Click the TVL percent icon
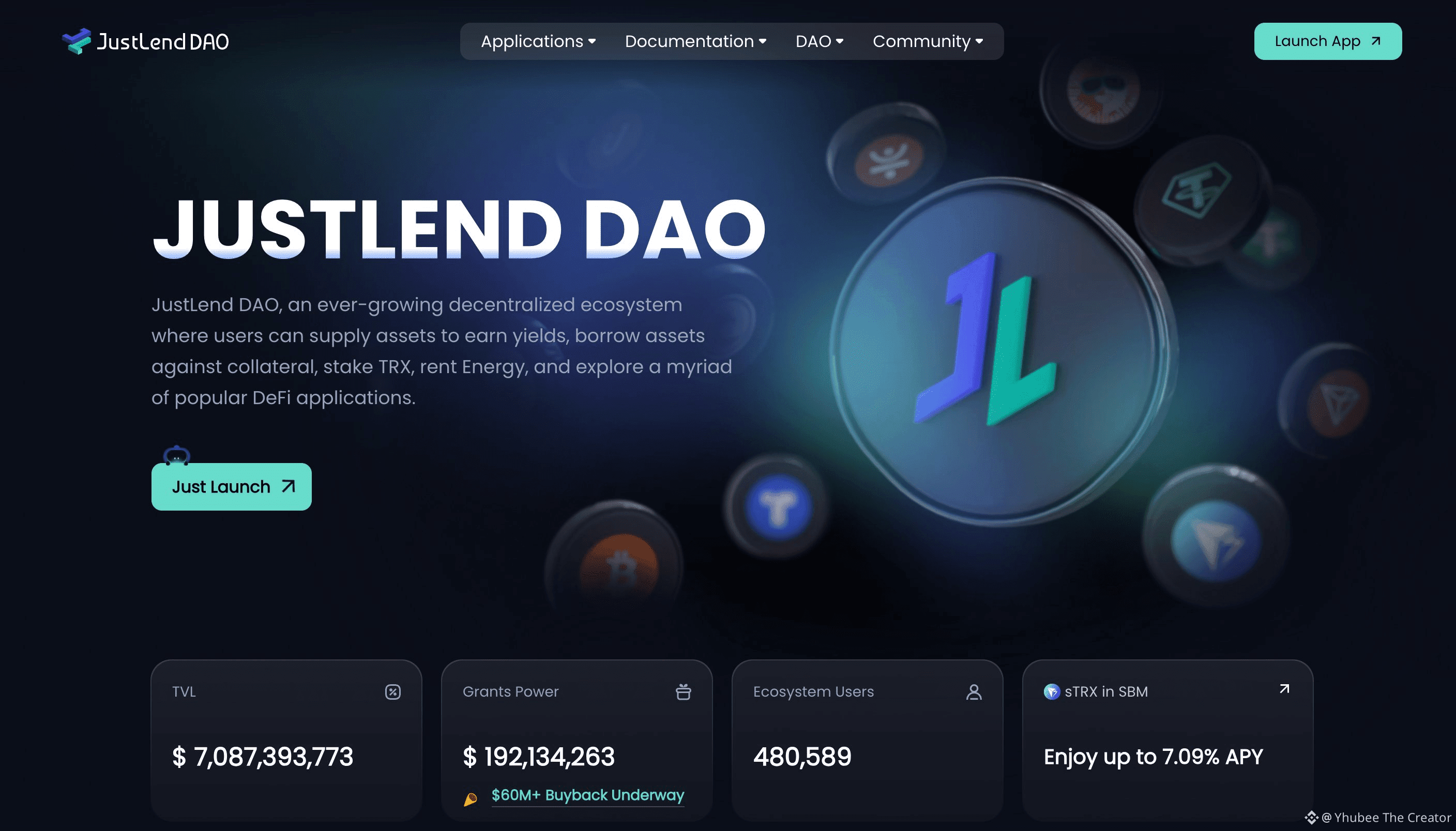Screen dimensions: 1456x831 tap(393, 692)
